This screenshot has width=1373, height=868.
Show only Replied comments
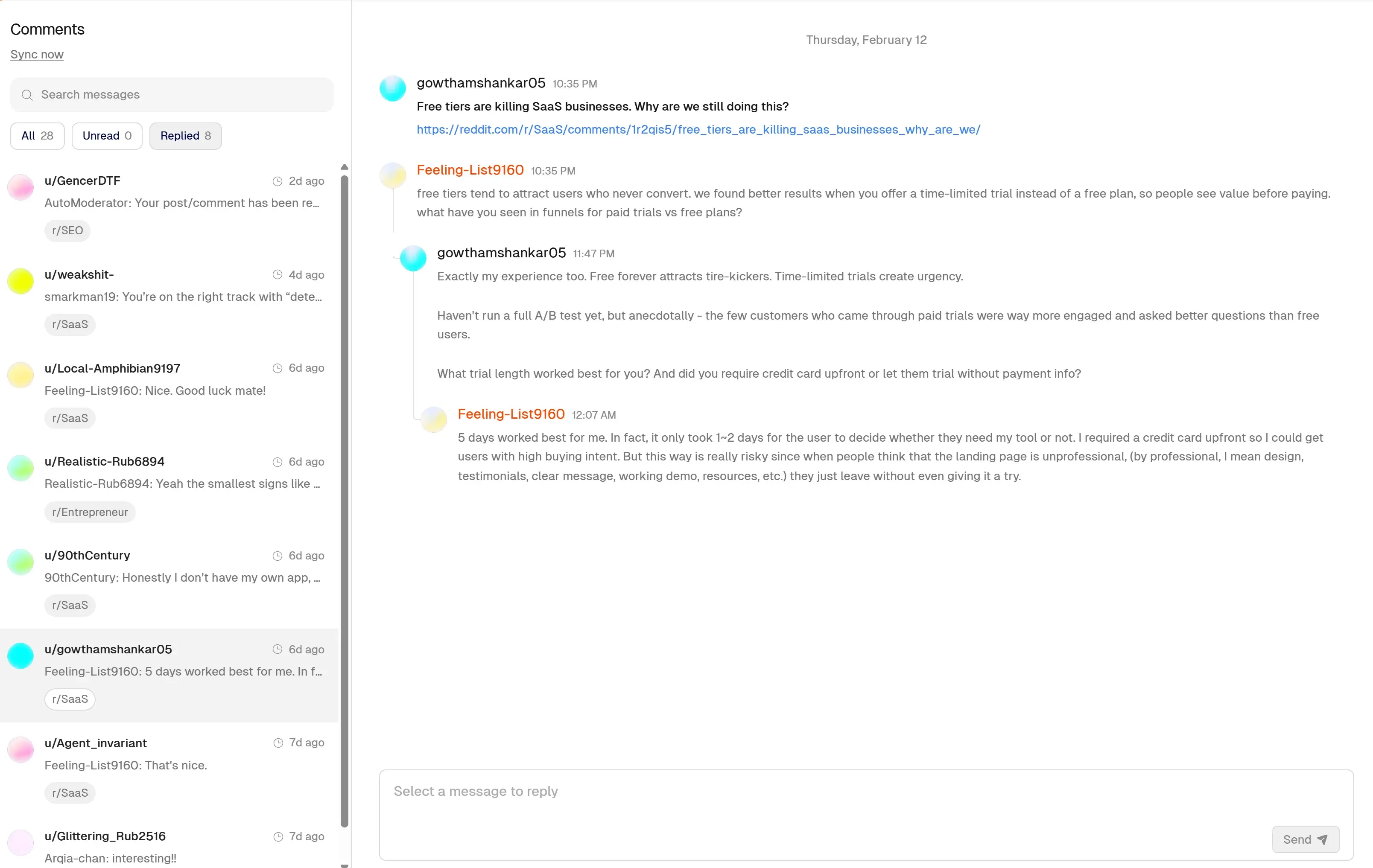tap(185, 136)
